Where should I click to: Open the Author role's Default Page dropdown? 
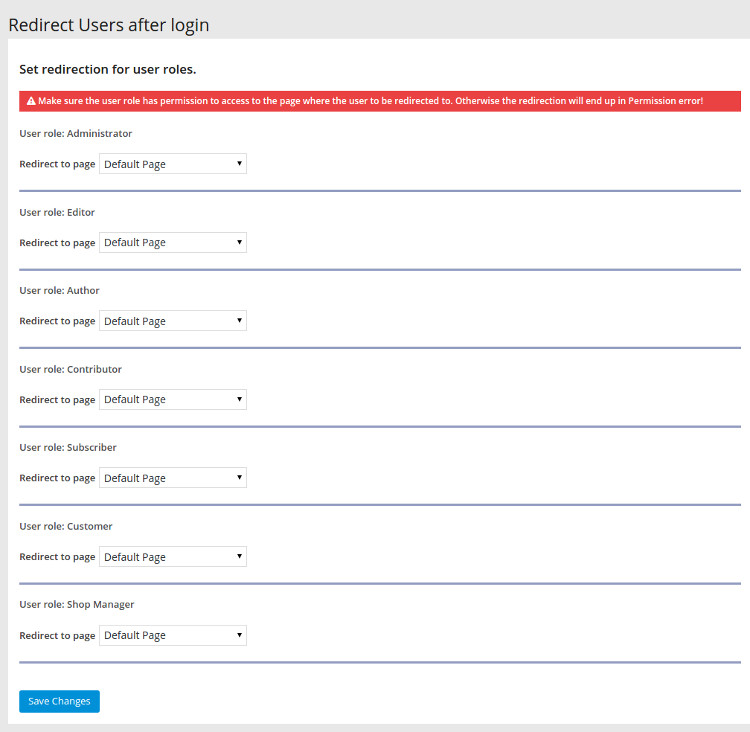click(x=173, y=321)
